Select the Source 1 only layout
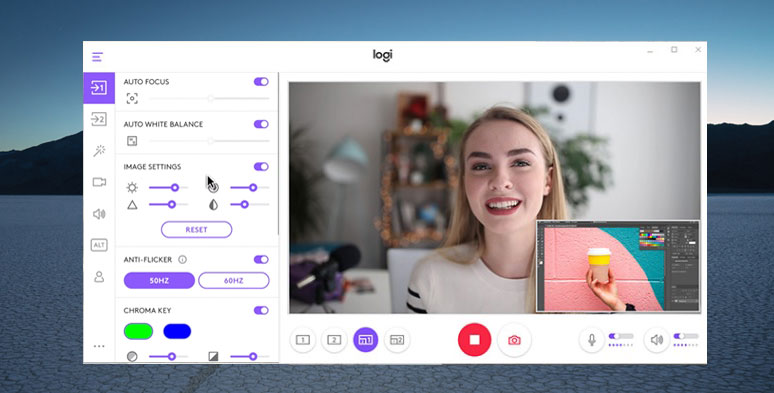This screenshot has width=774, height=393. pos(303,340)
